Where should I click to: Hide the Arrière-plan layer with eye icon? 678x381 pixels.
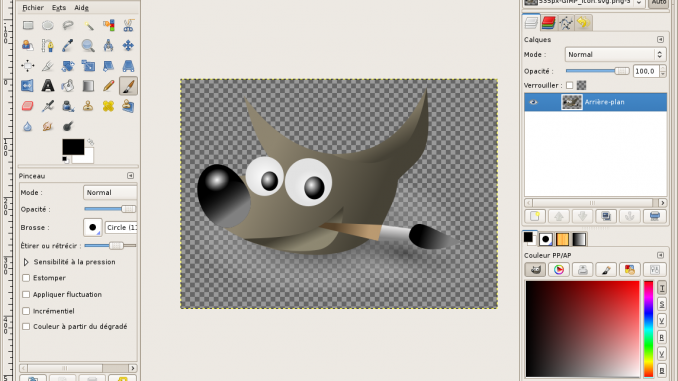click(x=534, y=102)
